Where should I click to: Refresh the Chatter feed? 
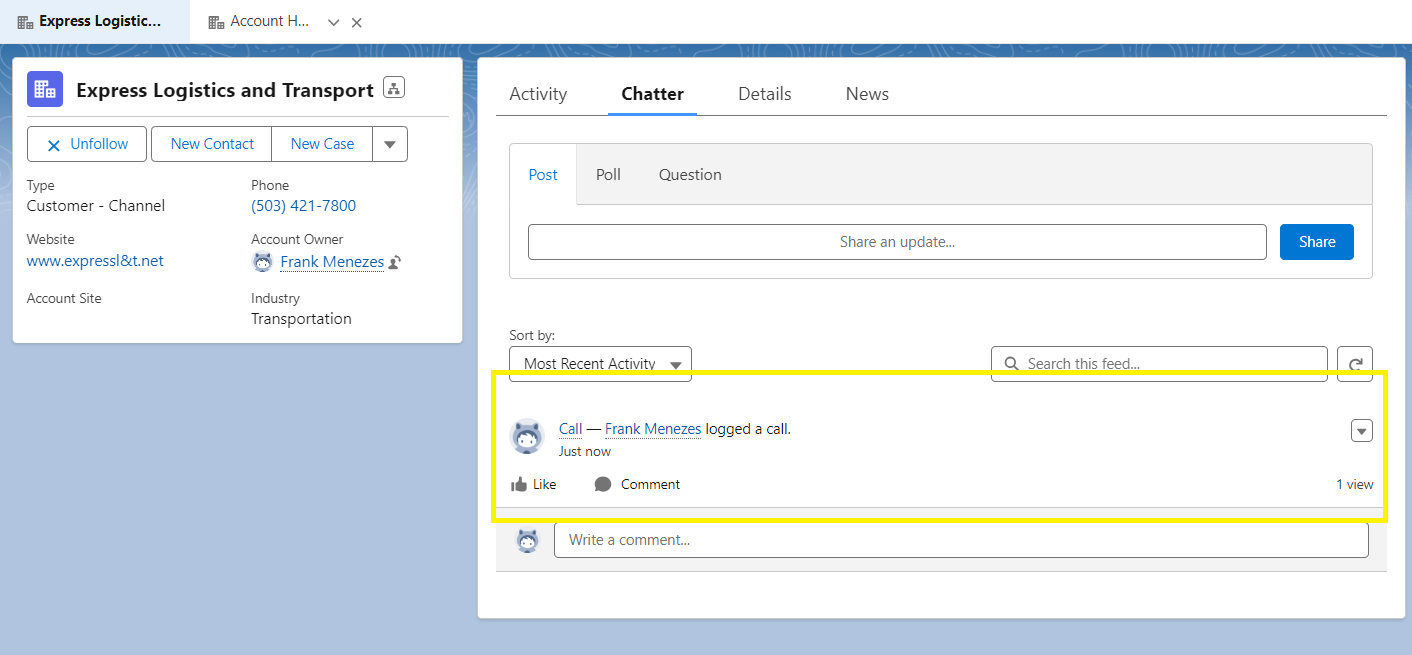coord(1355,364)
